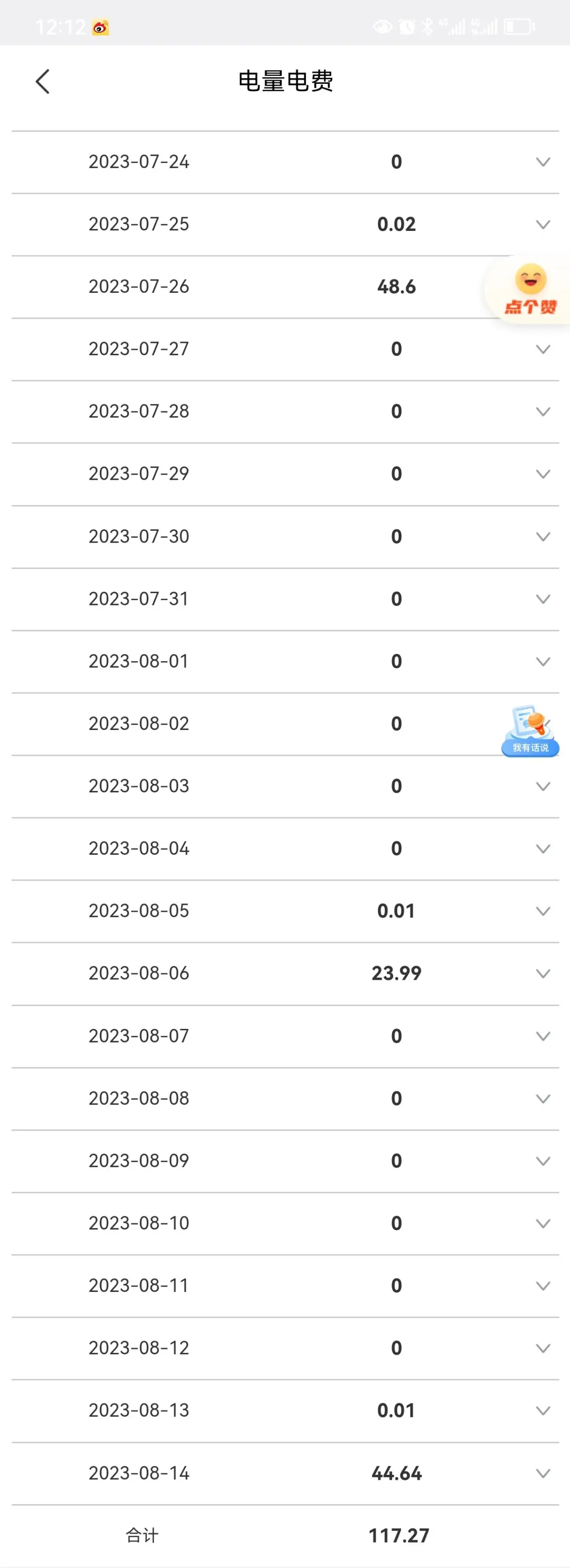The height and width of the screenshot is (1568, 570).
Task: Tap the 23.99 fee amount
Action: click(x=397, y=973)
